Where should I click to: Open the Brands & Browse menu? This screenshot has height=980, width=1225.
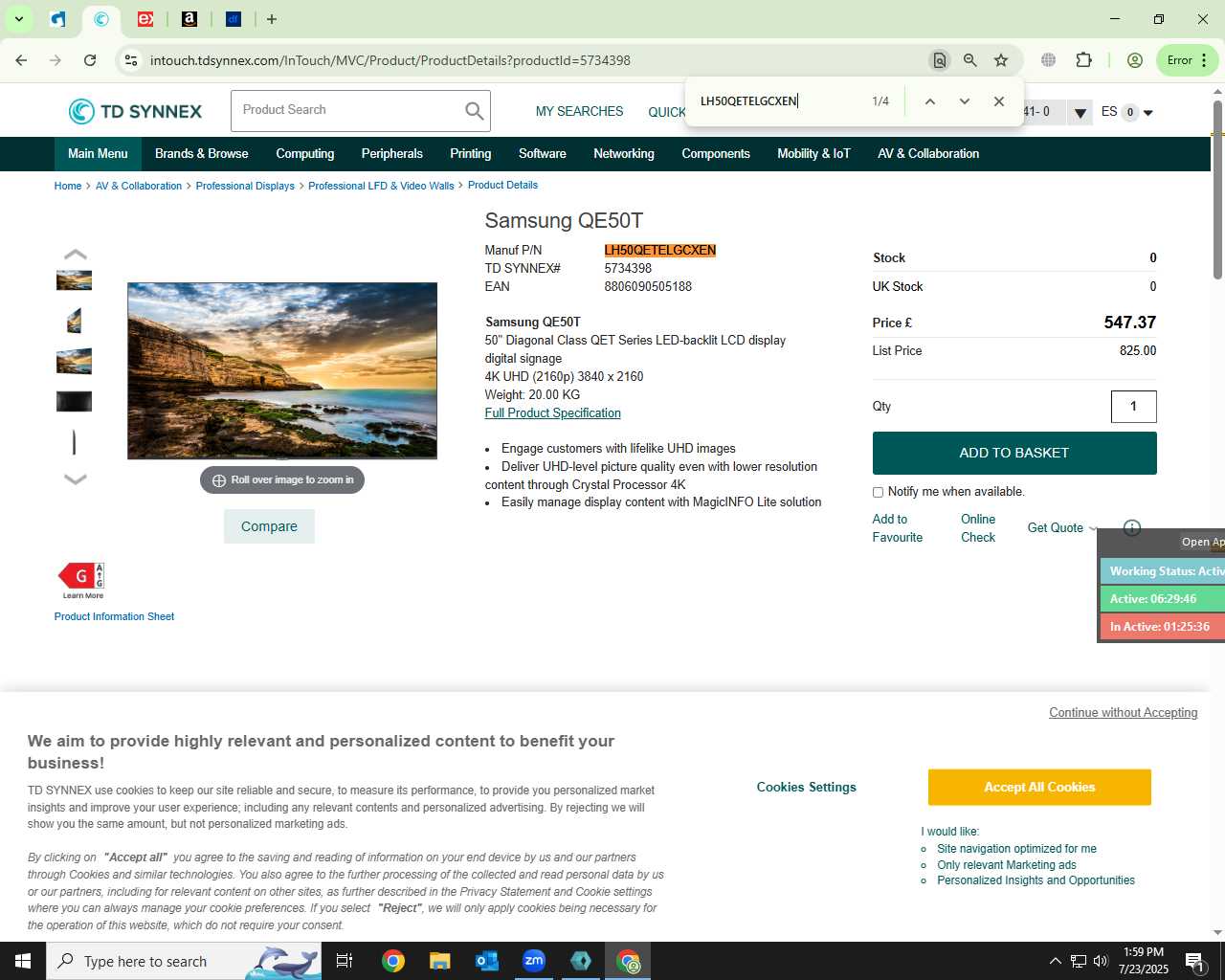202,154
